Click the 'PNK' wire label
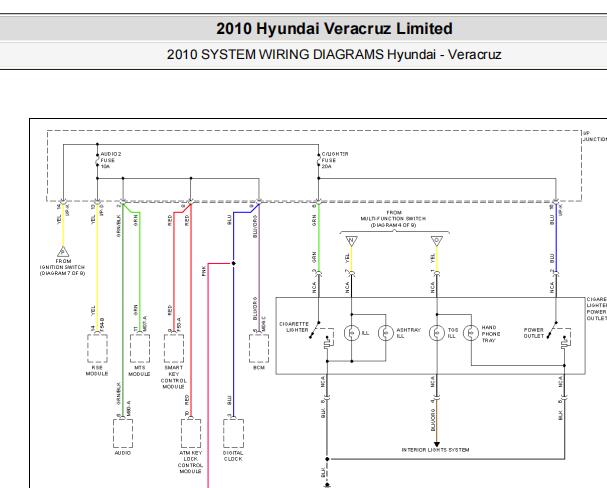 click(x=204, y=271)
